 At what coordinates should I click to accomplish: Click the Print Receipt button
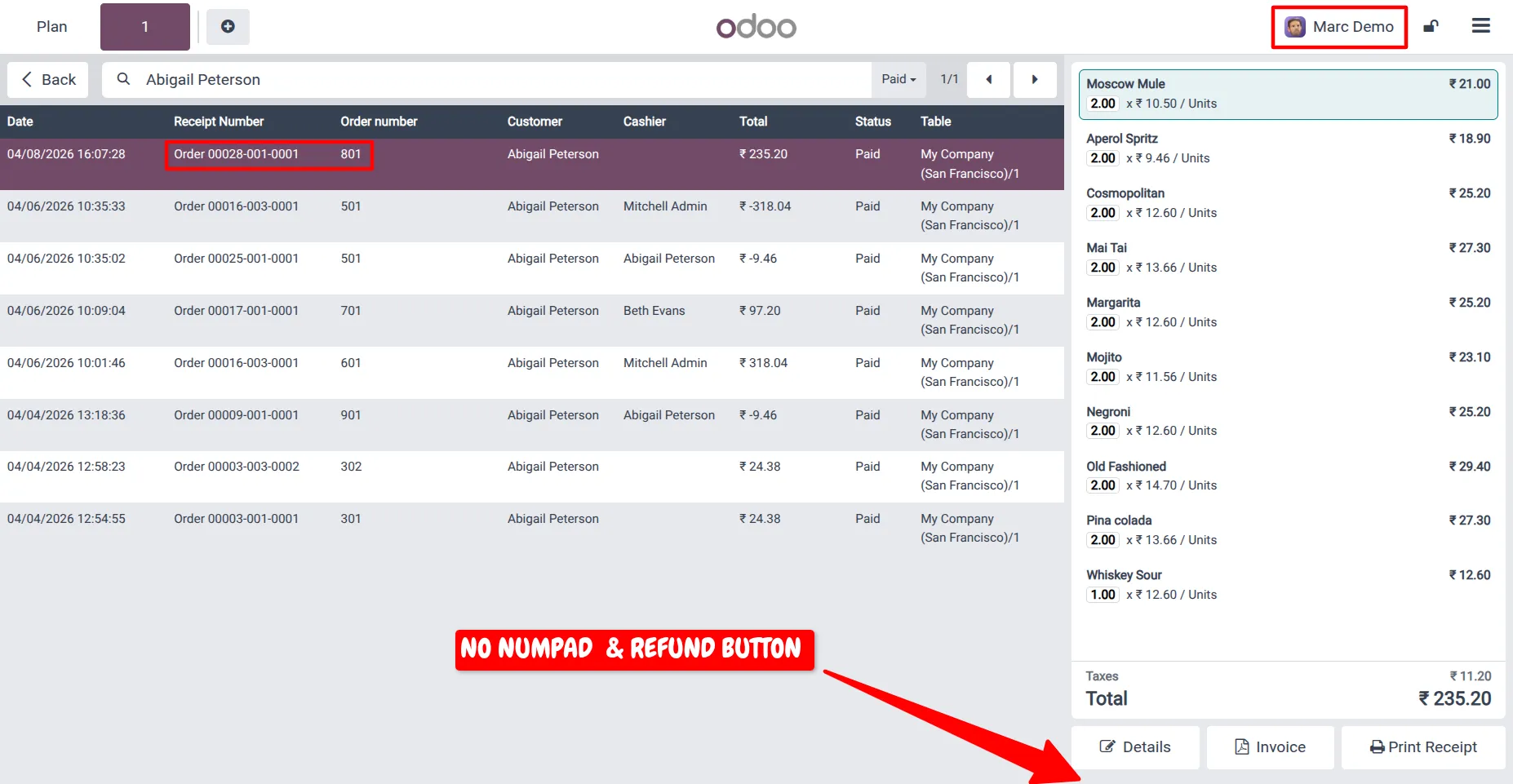(1423, 747)
